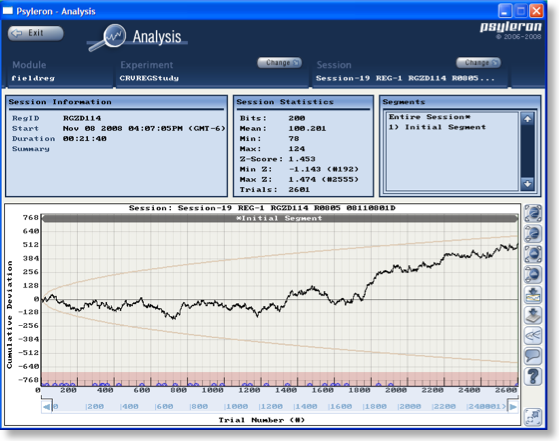
Task: Maximize the Psyleron Analysis window
Action: 520,11
